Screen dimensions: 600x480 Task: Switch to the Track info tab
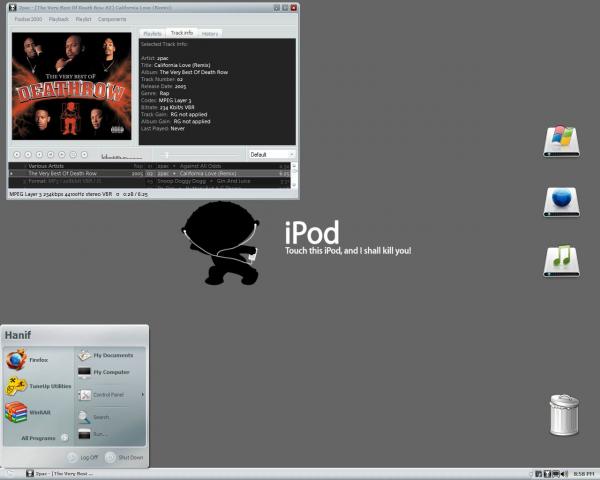(182, 33)
